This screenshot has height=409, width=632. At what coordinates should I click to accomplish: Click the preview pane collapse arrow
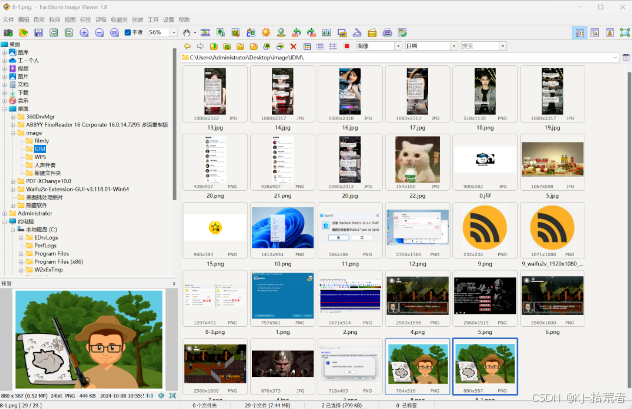(x=174, y=283)
